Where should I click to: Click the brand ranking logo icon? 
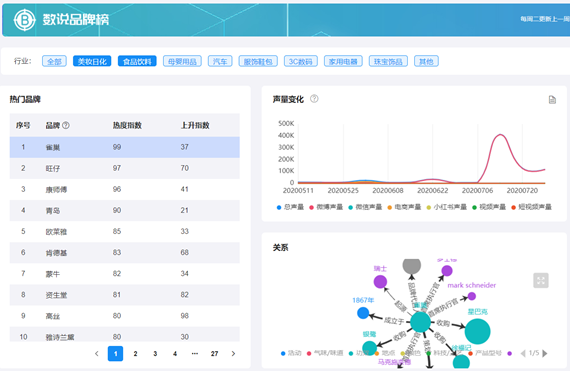pos(24,20)
